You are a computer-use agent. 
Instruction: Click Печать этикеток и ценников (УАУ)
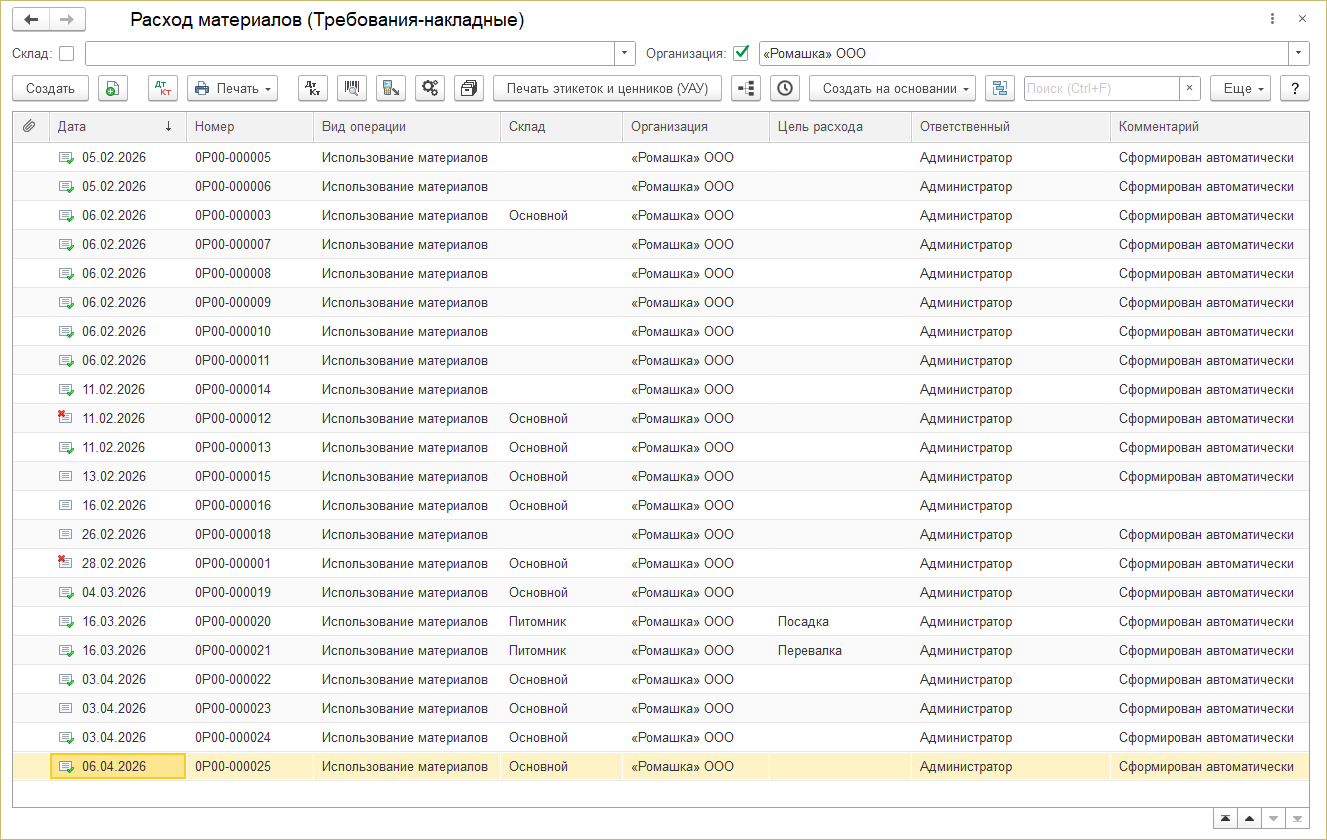tap(607, 88)
